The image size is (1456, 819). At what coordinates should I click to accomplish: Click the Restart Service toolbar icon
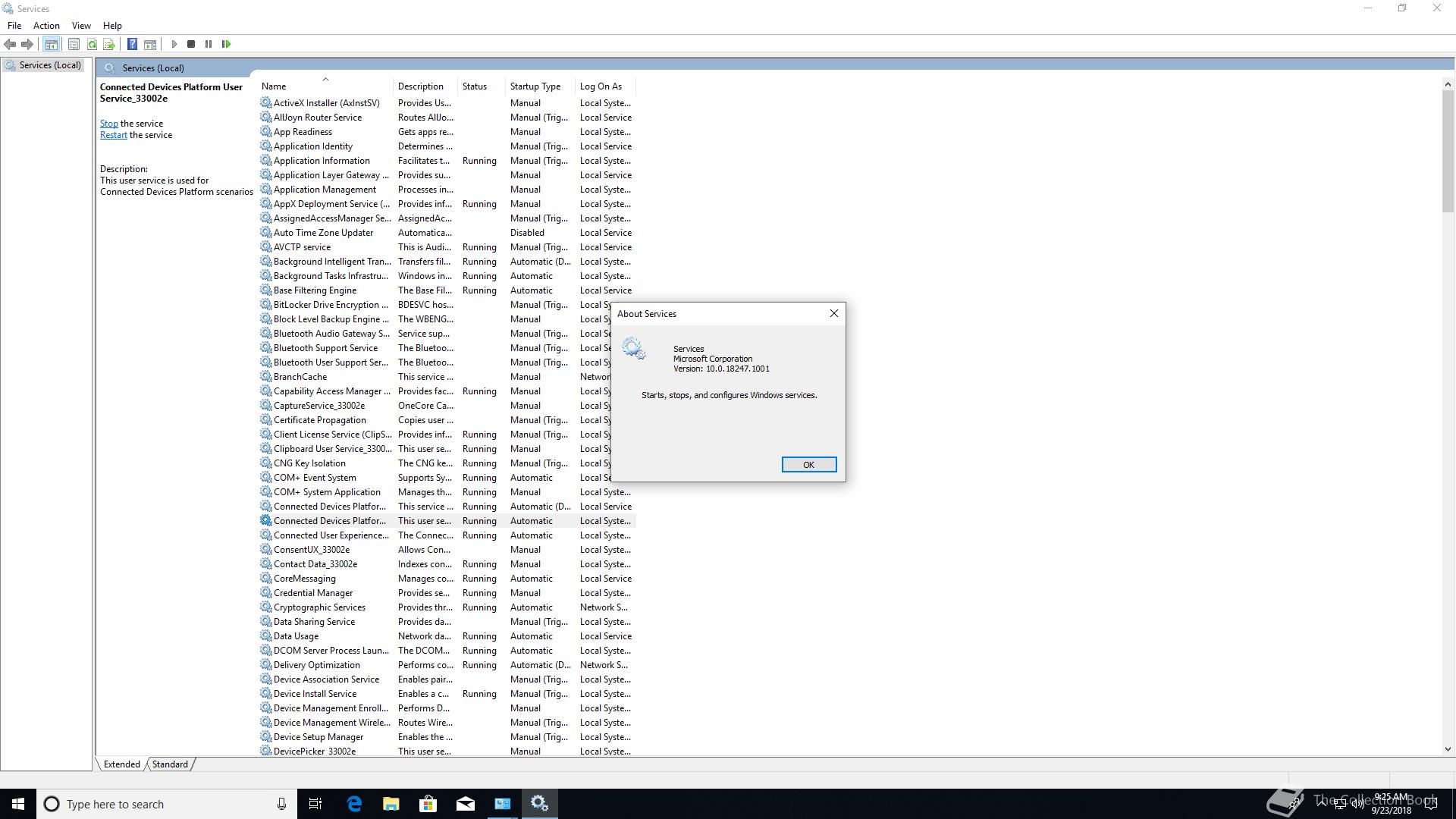pyautogui.click(x=226, y=44)
